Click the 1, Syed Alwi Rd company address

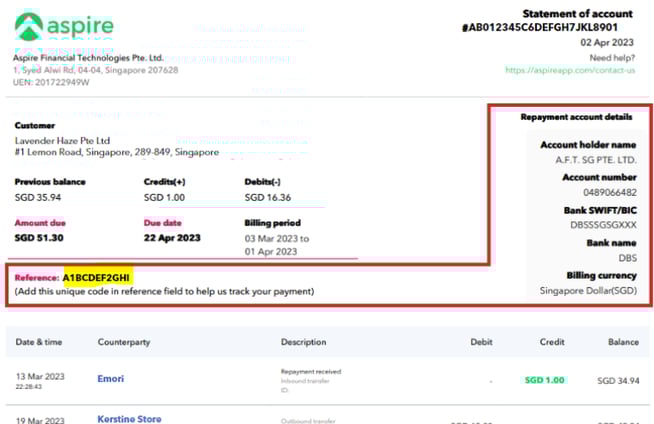point(96,70)
